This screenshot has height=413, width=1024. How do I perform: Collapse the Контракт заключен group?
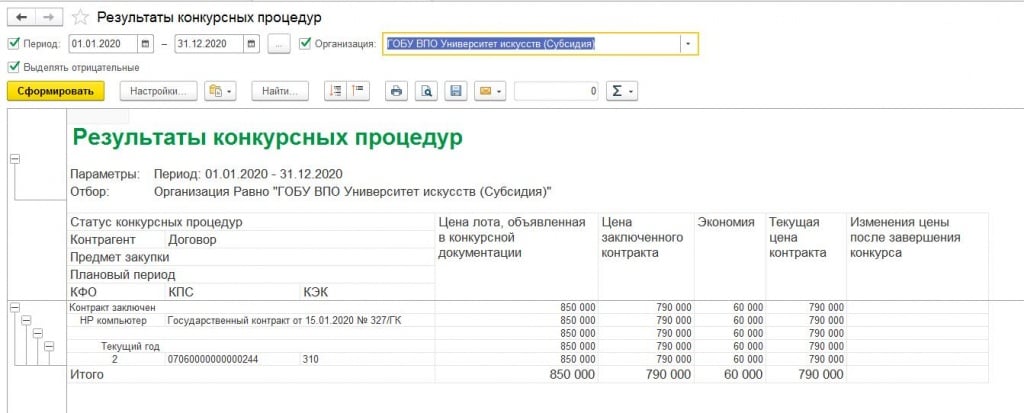[x=14, y=306]
